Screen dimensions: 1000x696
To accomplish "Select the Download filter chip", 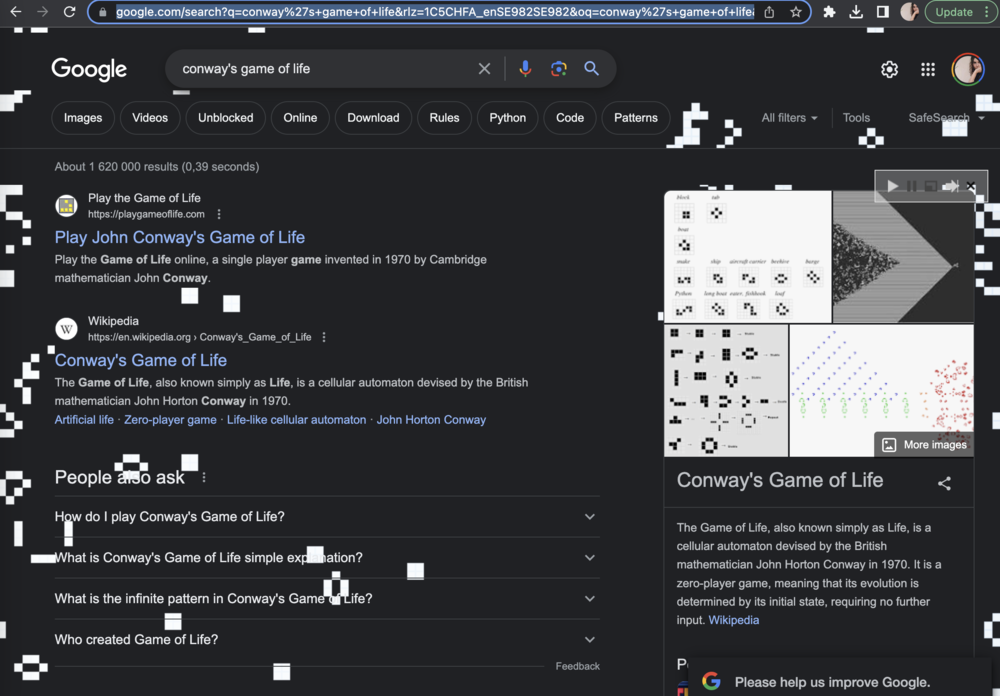I will pyautogui.click(x=373, y=118).
